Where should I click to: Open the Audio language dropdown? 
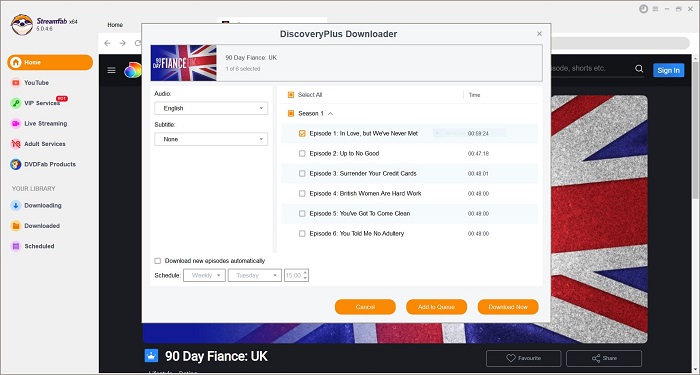(x=211, y=108)
